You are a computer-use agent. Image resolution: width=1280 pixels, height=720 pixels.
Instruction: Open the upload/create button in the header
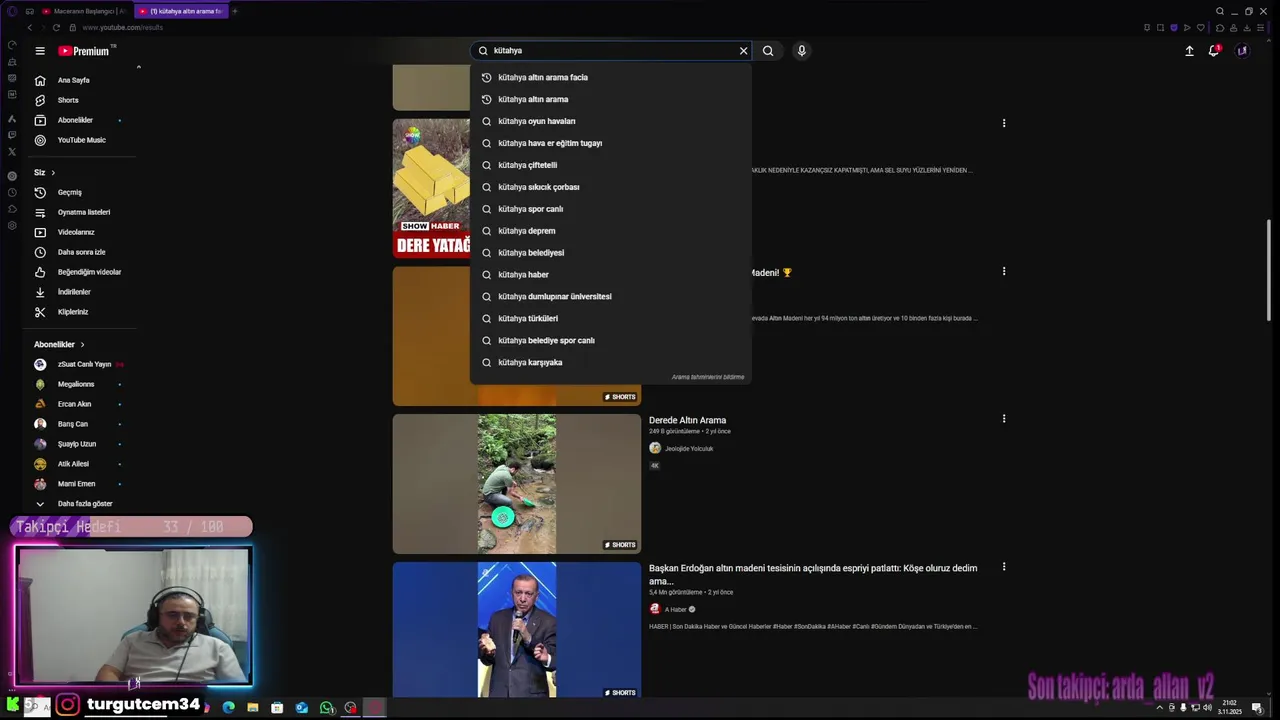1189,51
